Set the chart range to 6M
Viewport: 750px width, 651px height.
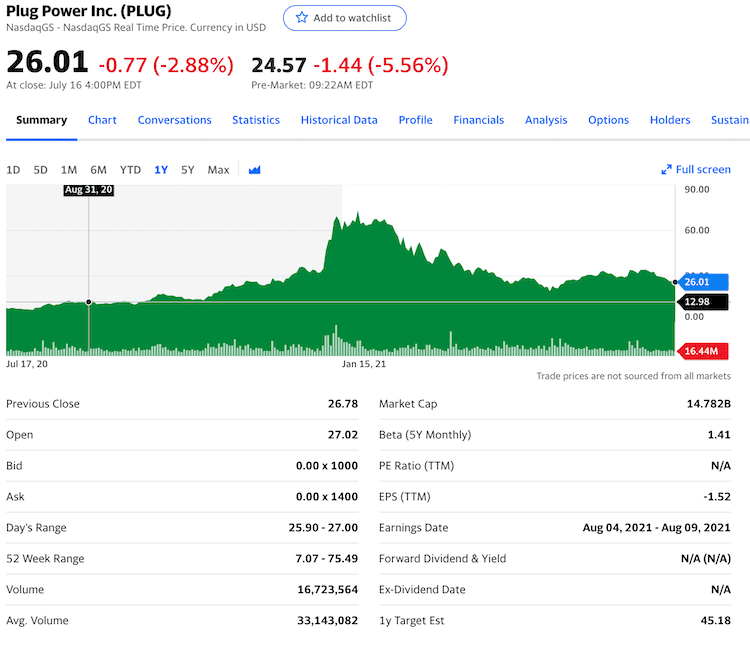tap(98, 170)
